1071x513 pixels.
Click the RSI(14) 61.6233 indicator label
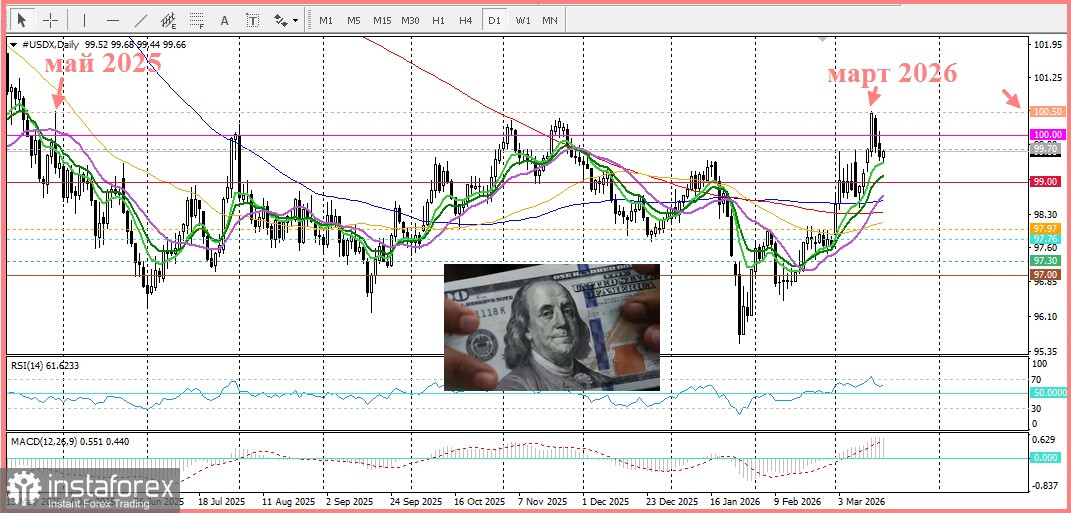click(x=45, y=365)
